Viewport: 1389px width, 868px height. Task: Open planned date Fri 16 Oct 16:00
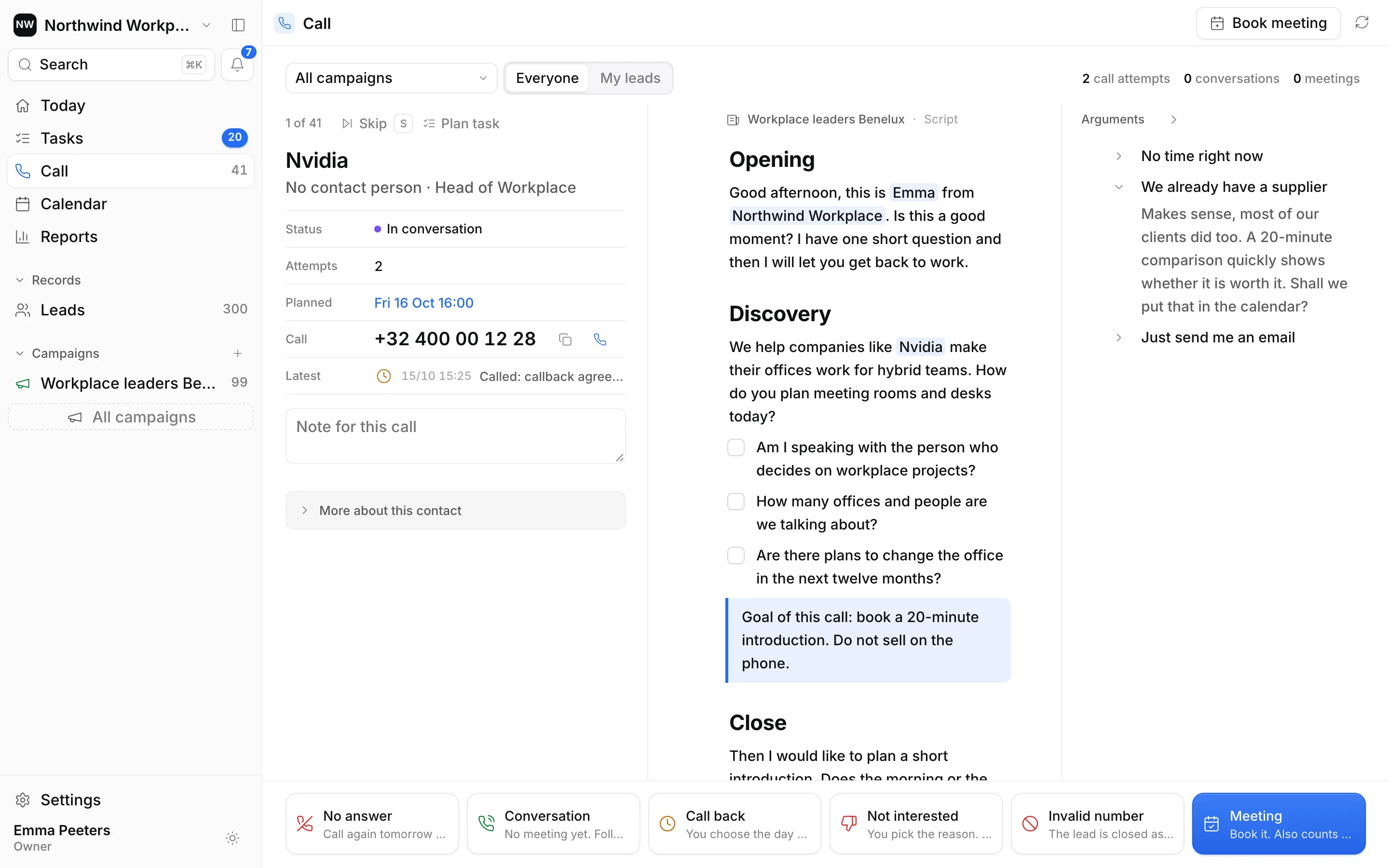(423, 302)
